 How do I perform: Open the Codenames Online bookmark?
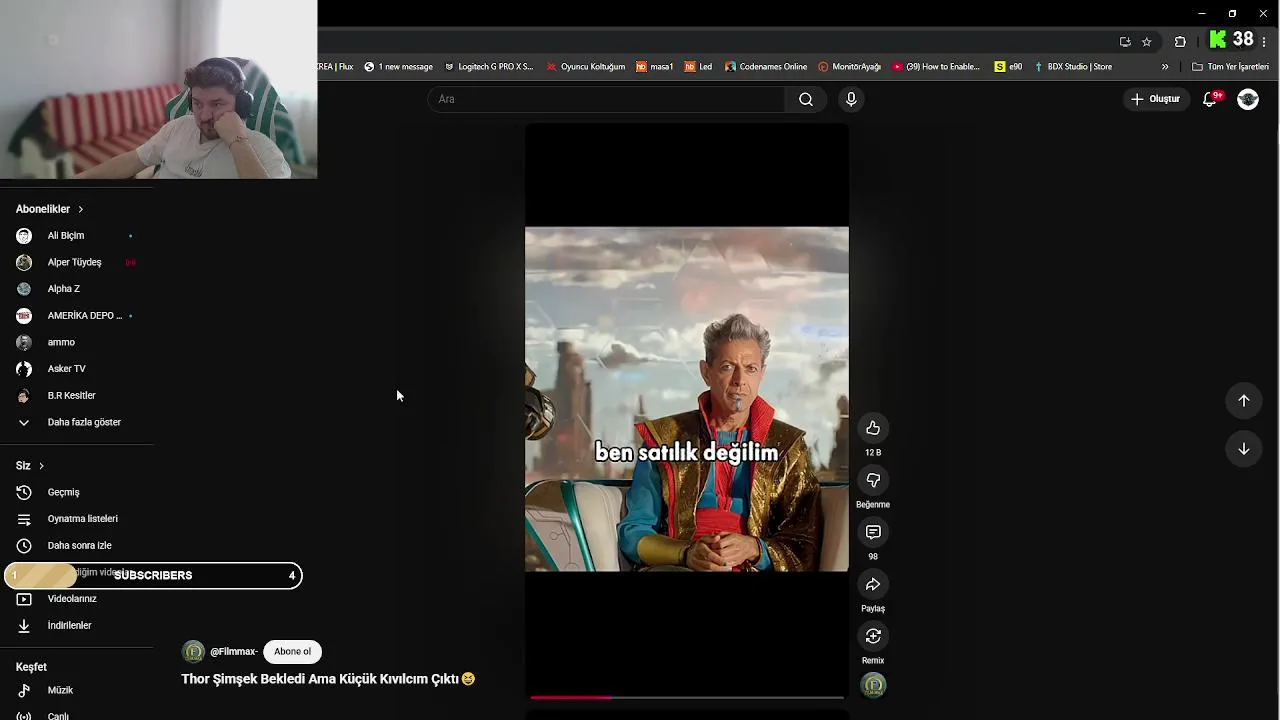coord(766,67)
